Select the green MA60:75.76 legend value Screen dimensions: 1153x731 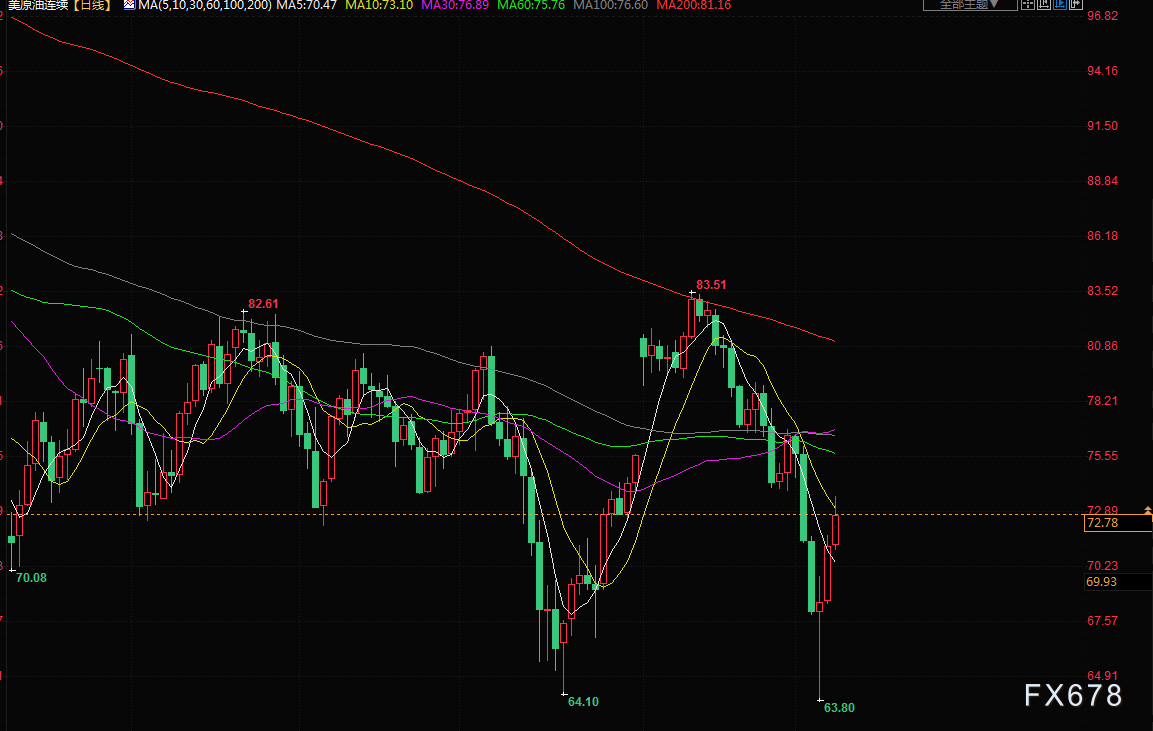pos(531,4)
